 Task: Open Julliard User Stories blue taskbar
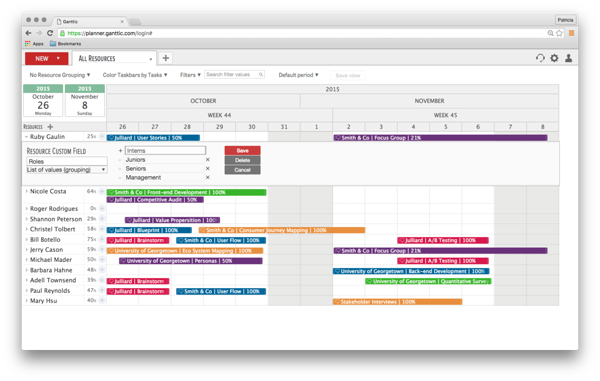[x=153, y=138]
